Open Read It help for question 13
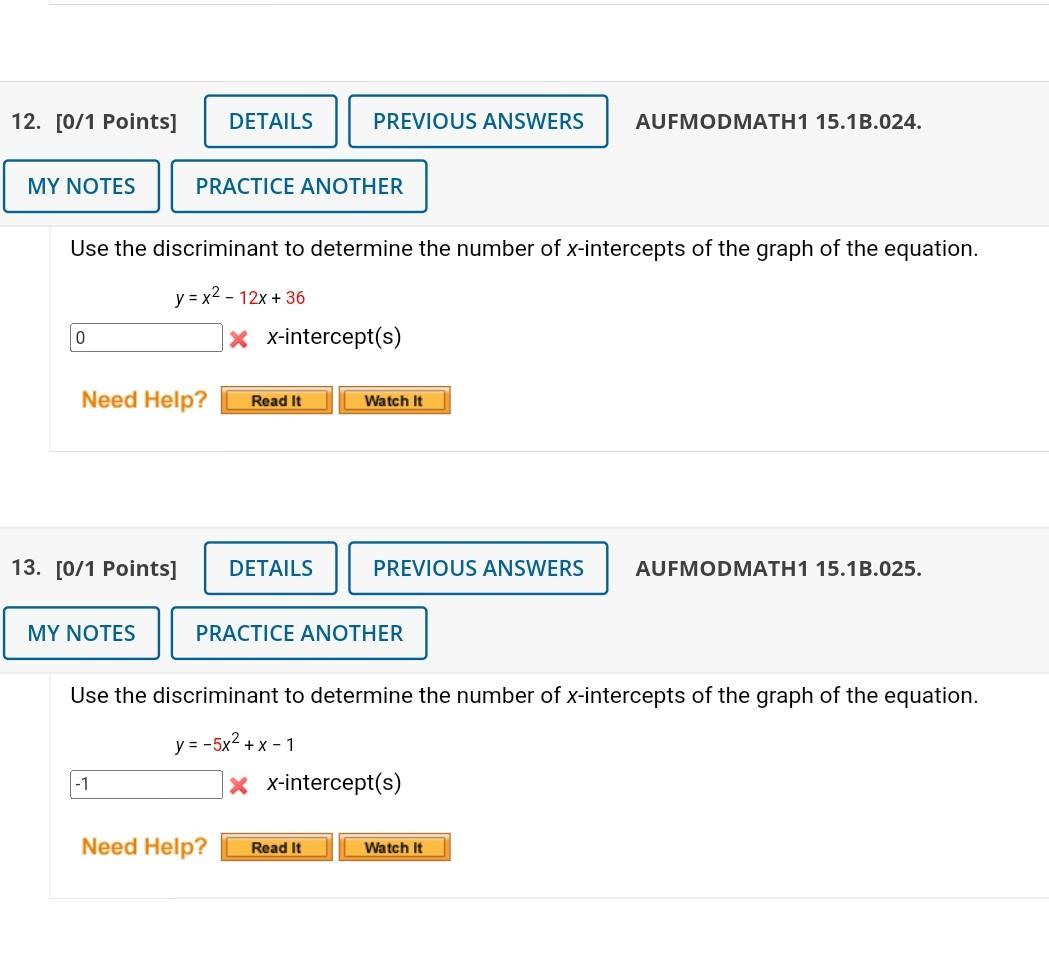 point(276,847)
